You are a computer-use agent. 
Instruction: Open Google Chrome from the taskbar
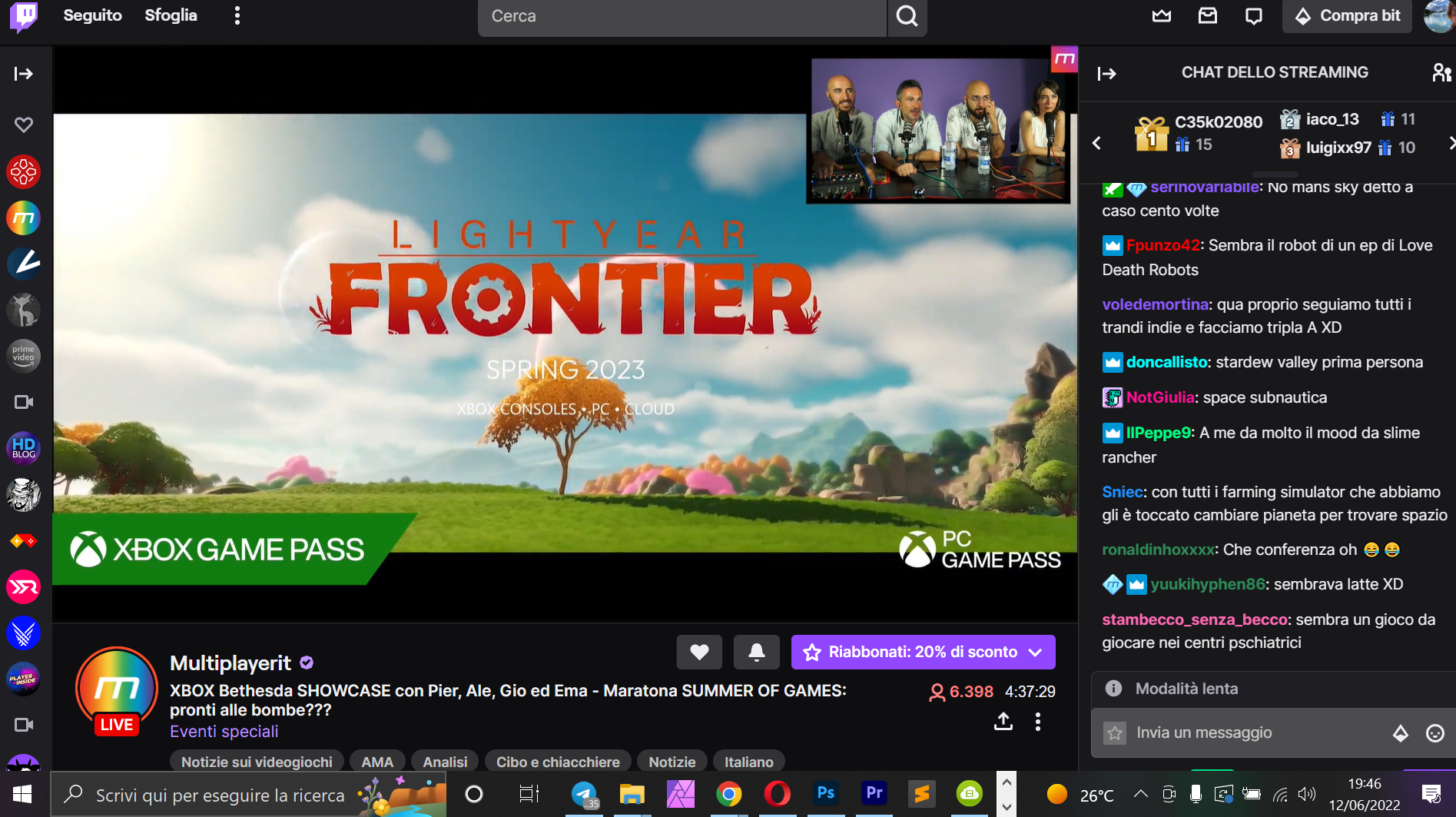[728, 795]
